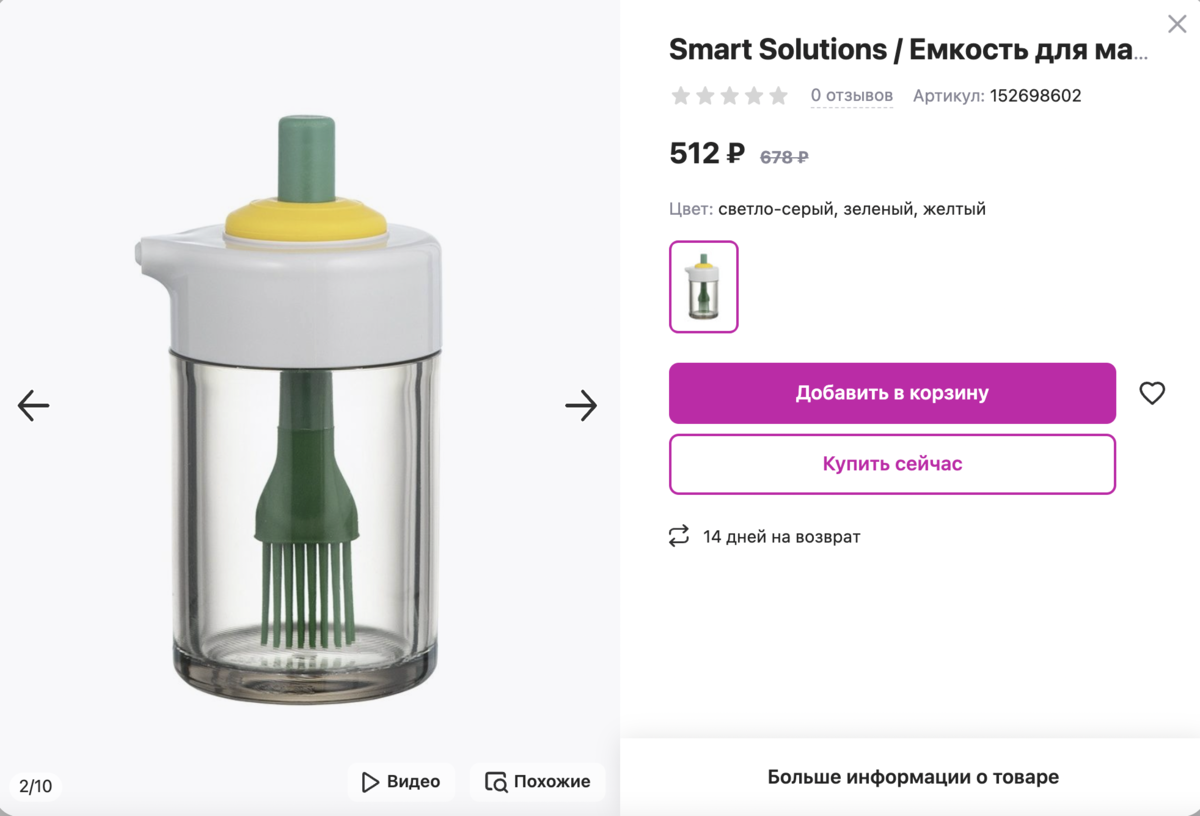This screenshot has height=816, width=1200.
Task: Click the Добавить в корзину button
Action: coord(892,393)
